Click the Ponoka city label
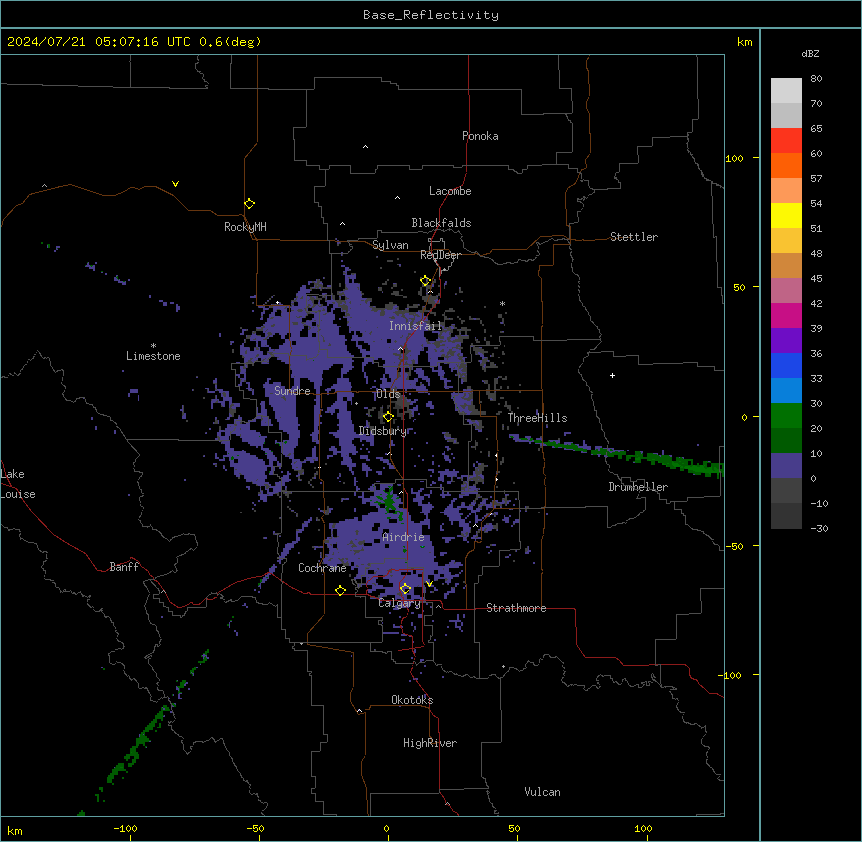The height and width of the screenshot is (842, 862). pos(480,136)
